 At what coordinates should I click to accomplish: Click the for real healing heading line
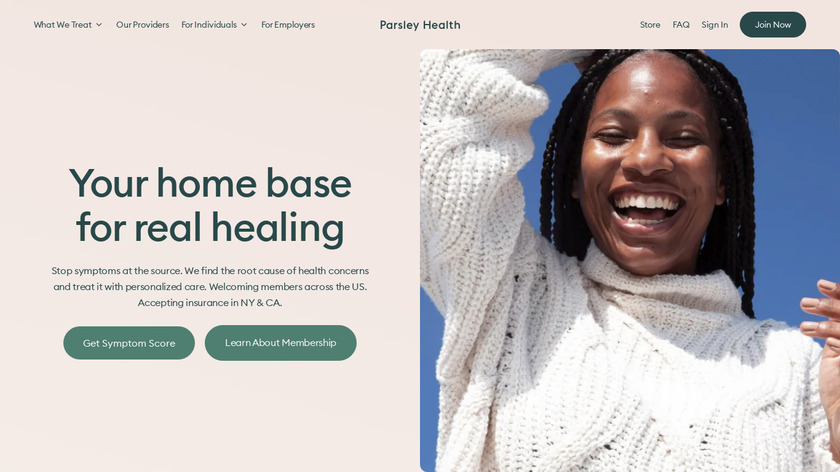210,228
